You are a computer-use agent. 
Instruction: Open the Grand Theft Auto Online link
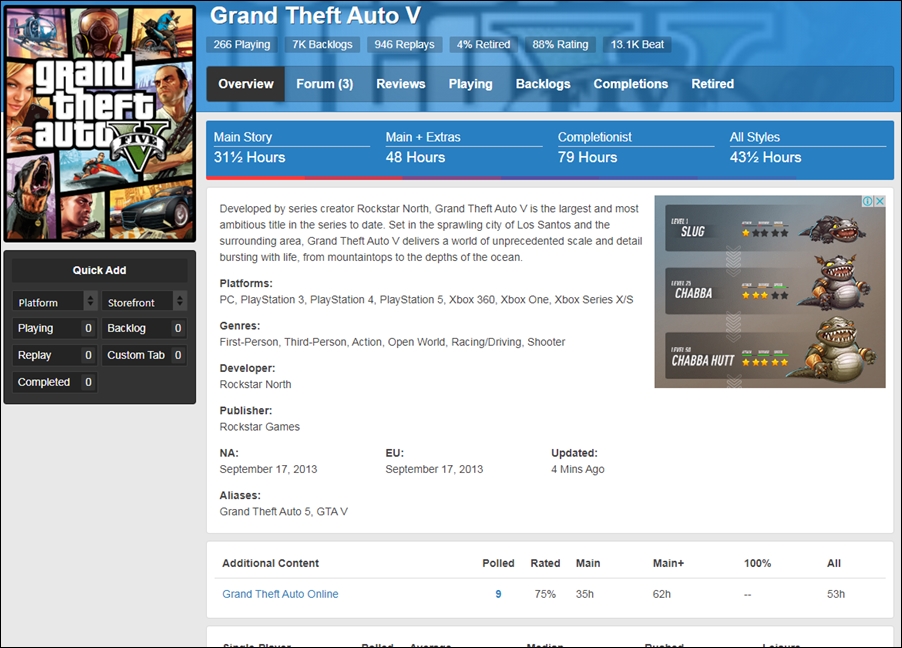point(280,594)
